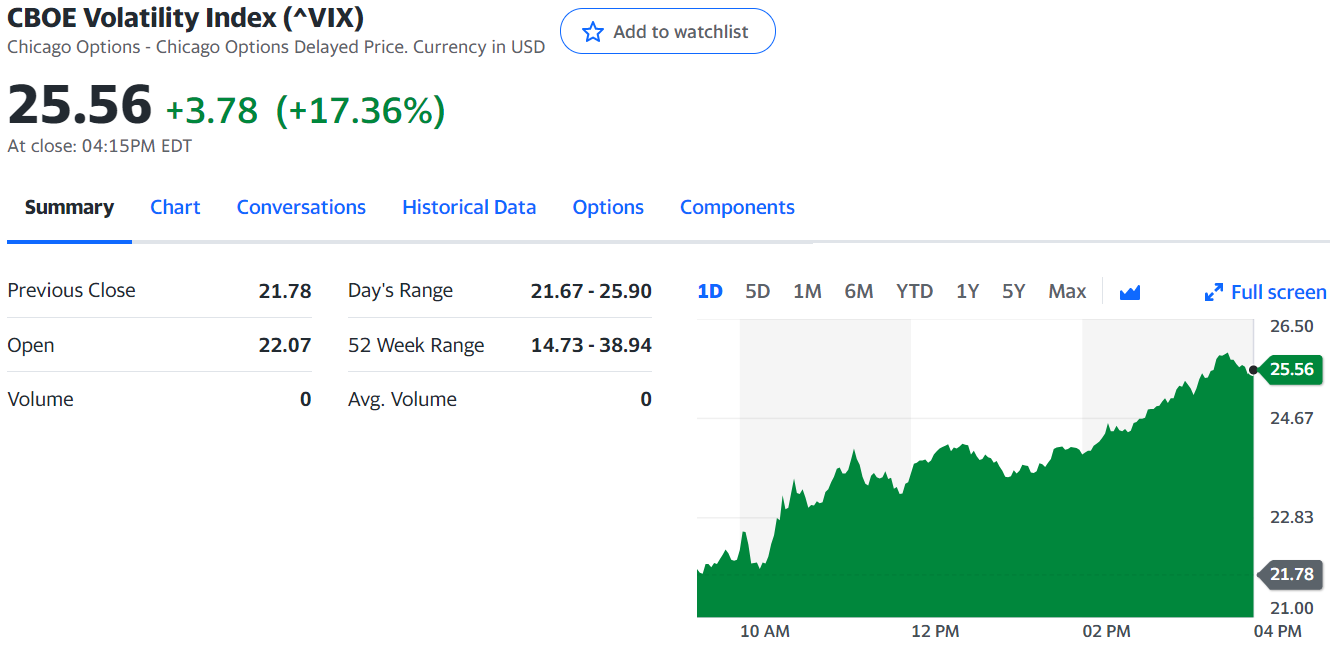This screenshot has width=1330, height=645.
Task: Click the green 25.56 price marker on chart
Action: pos(1291,370)
